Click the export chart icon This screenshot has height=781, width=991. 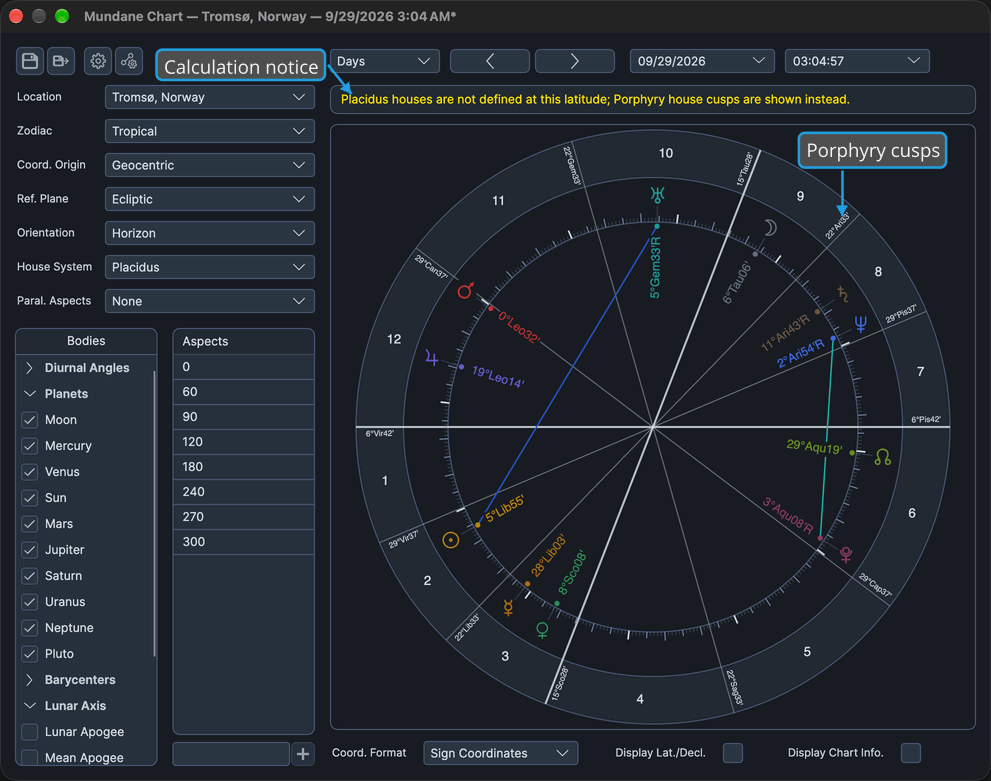coord(61,61)
